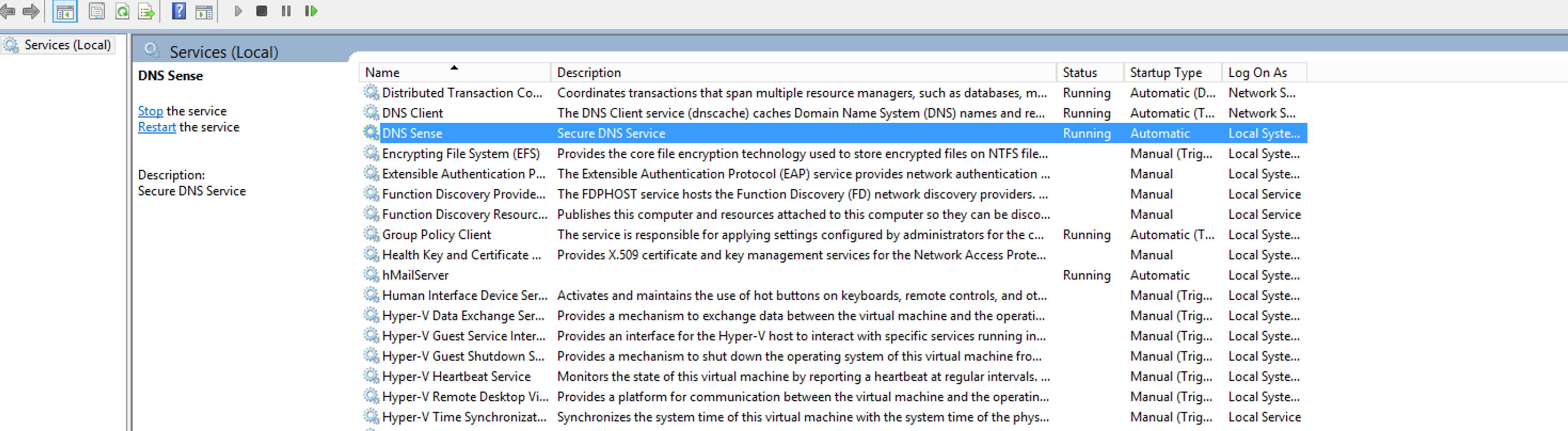
Task: Click the Refresh toolbar icon
Action: click(122, 11)
